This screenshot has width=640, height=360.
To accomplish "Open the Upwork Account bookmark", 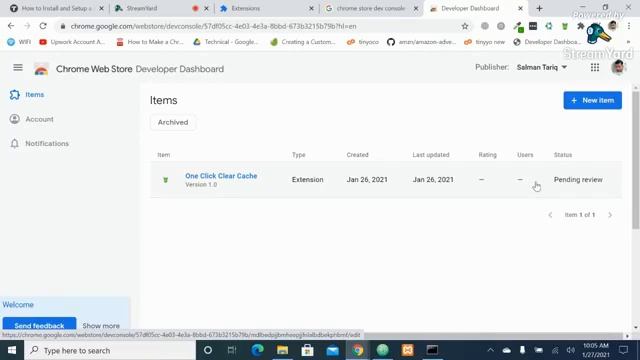I will tap(72, 42).
